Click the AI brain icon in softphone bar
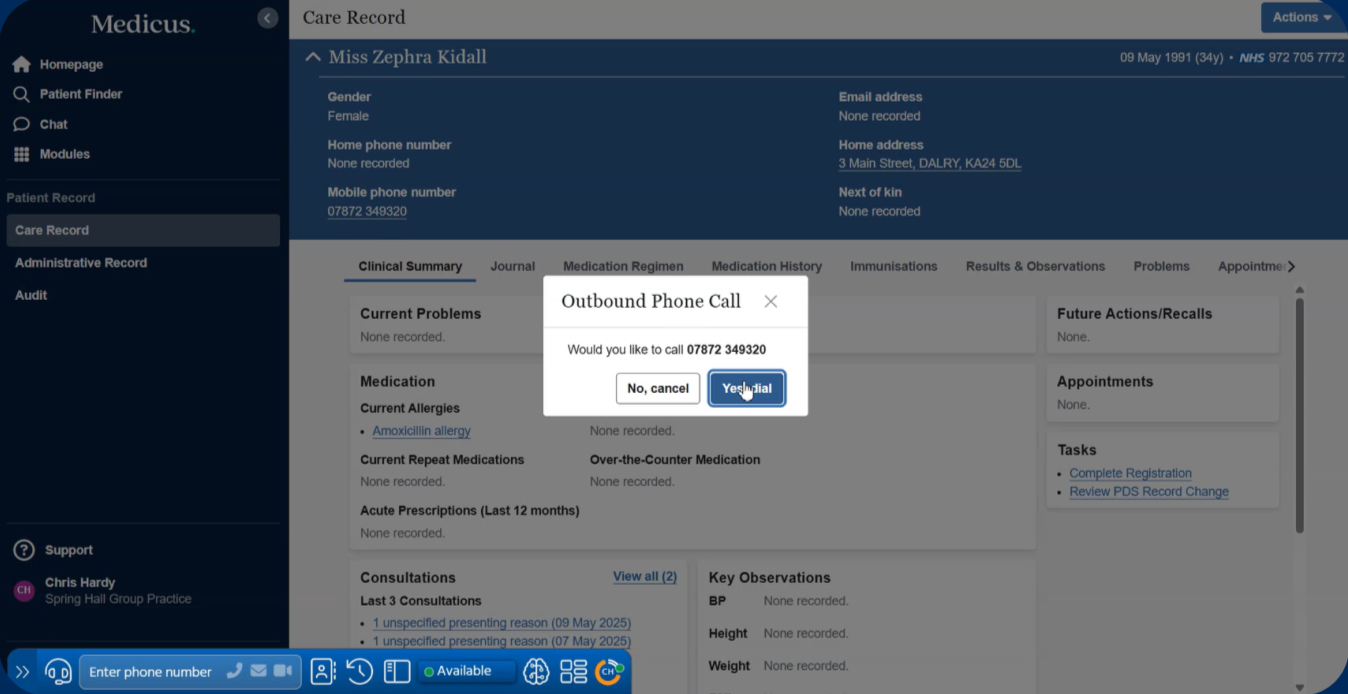Viewport: 1348px width, 694px height. click(536, 671)
